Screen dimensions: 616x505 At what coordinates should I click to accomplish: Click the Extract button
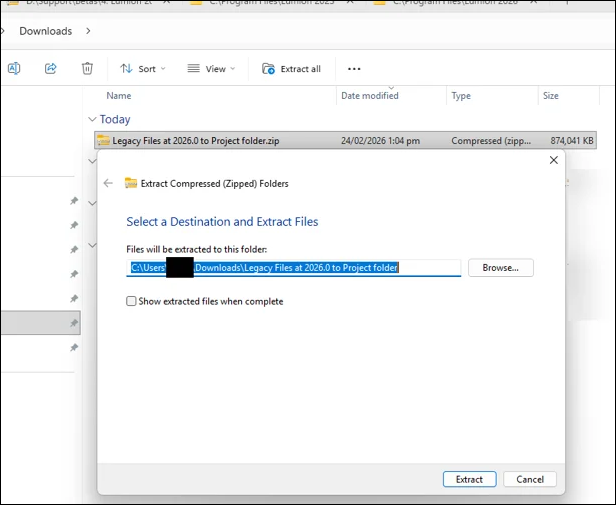[x=469, y=479]
